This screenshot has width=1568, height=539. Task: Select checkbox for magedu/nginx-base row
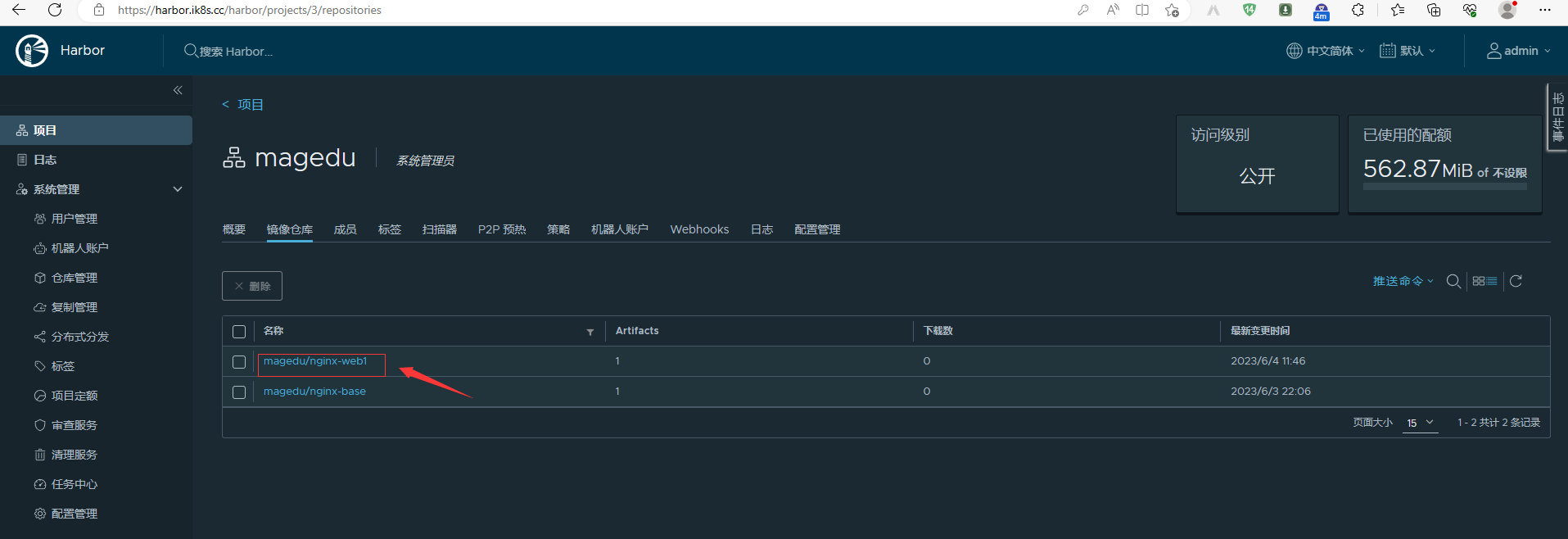[239, 392]
